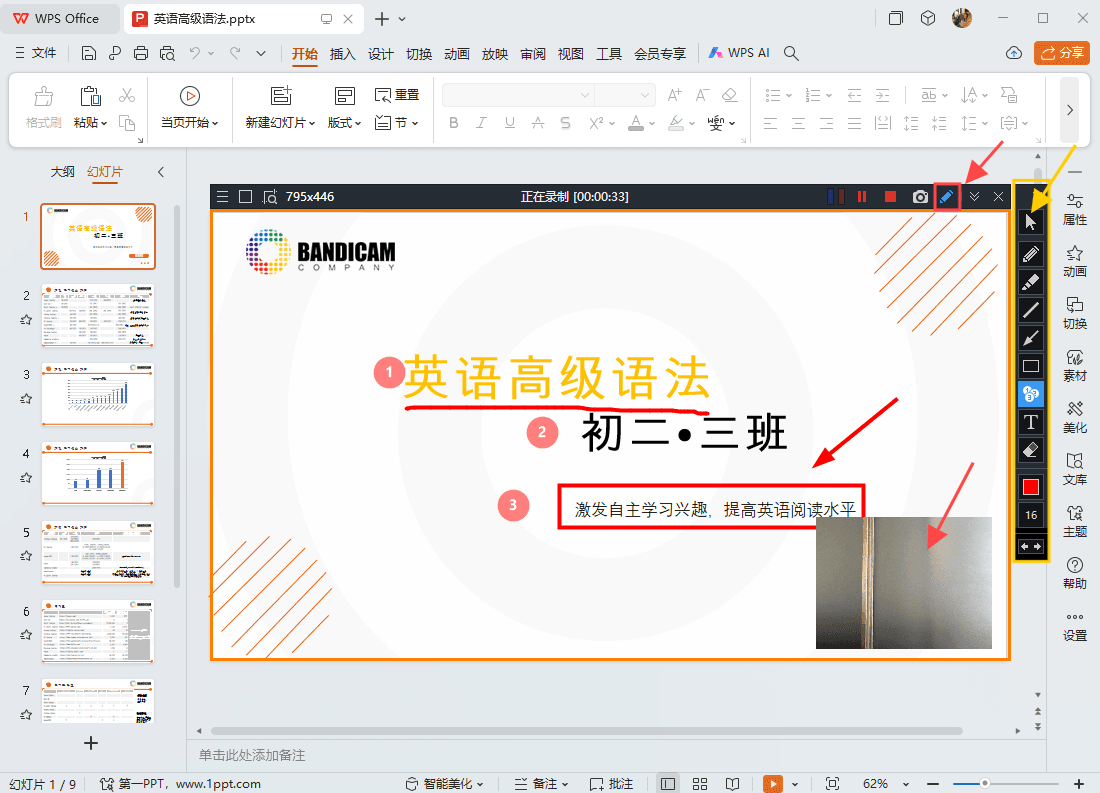This screenshot has width=1100, height=793.
Task: Toggle bold formatting in the ribbon
Action: 454,122
